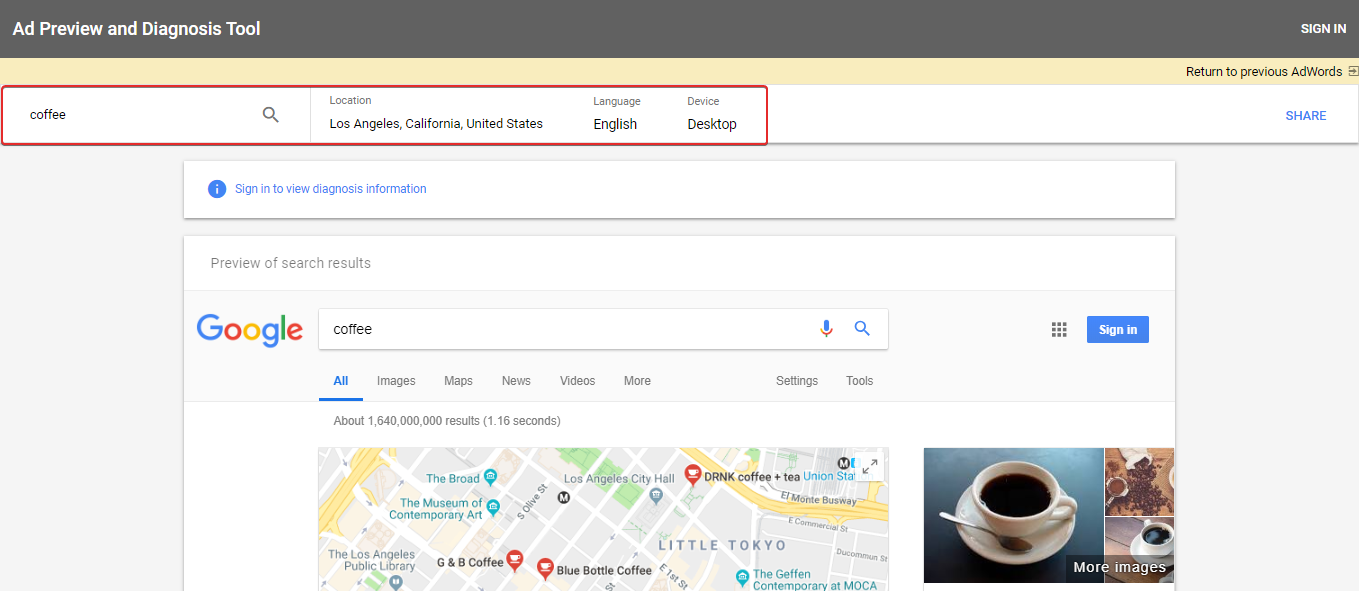Open the Google apps grid icon

[x=1059, y=329]
